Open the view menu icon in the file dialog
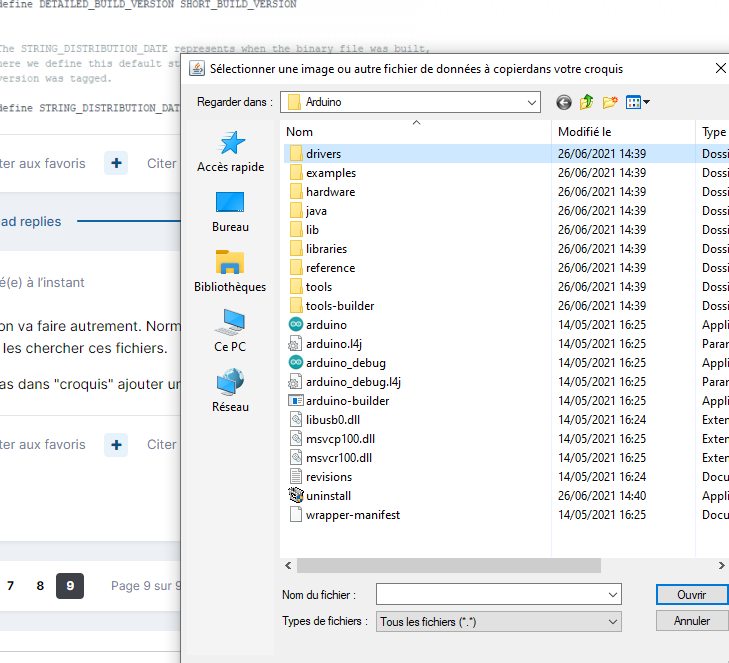The width and height of the screenshot is (729, 663). (x=637, y=102)
